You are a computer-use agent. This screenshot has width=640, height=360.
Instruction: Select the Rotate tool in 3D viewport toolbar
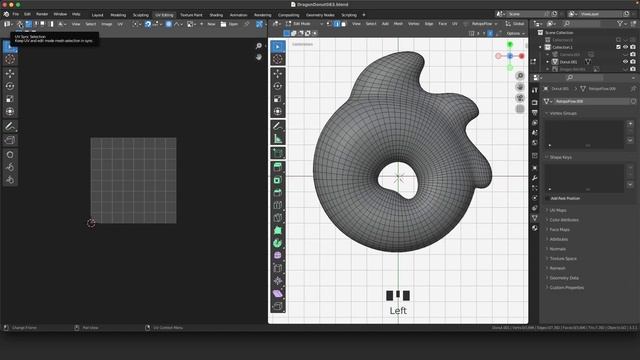(x=278, y=86)
